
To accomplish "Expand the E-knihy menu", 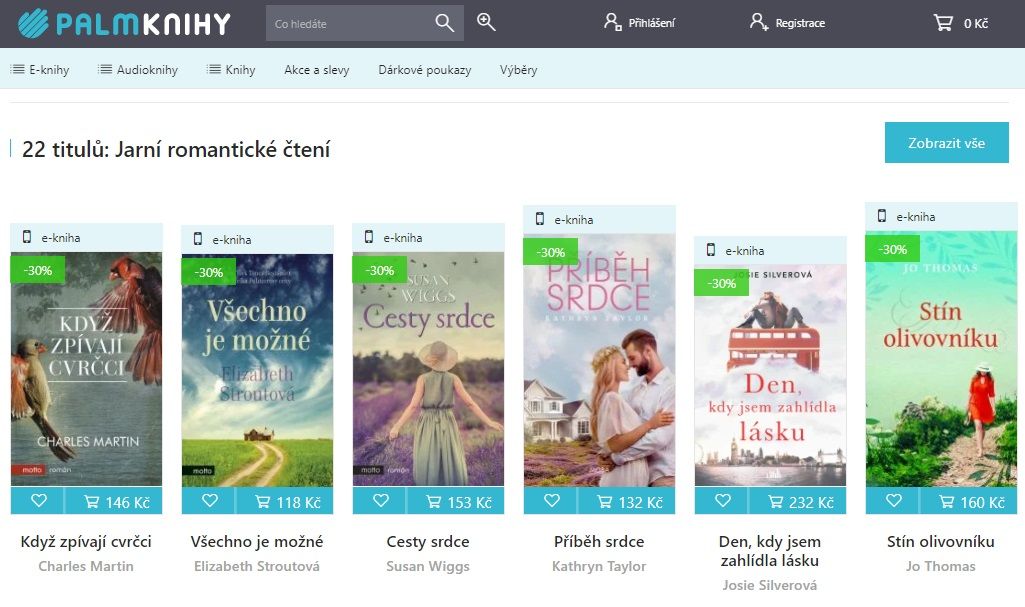I will (41, 69).
